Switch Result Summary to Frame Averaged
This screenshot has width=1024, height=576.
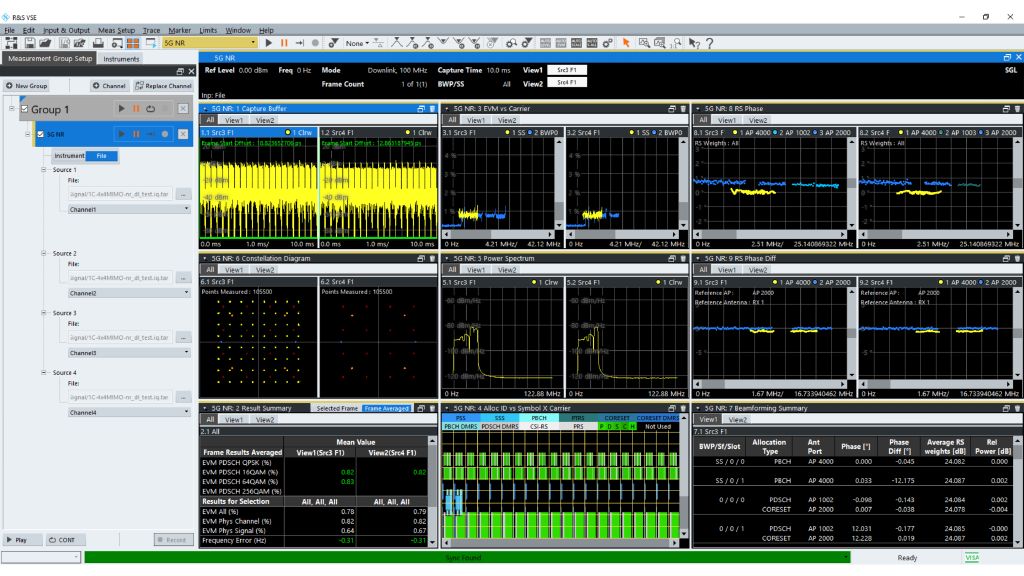[x=387, y=409]
